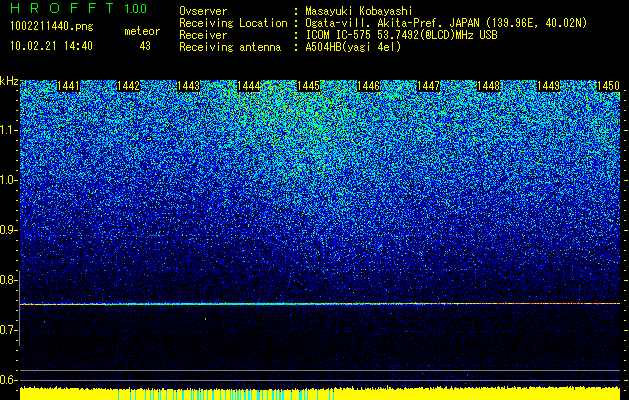Image resolution: width=629 pixels, height=400 pixels.
Task: Click the 1444 time marker
Action: [248, 86]
